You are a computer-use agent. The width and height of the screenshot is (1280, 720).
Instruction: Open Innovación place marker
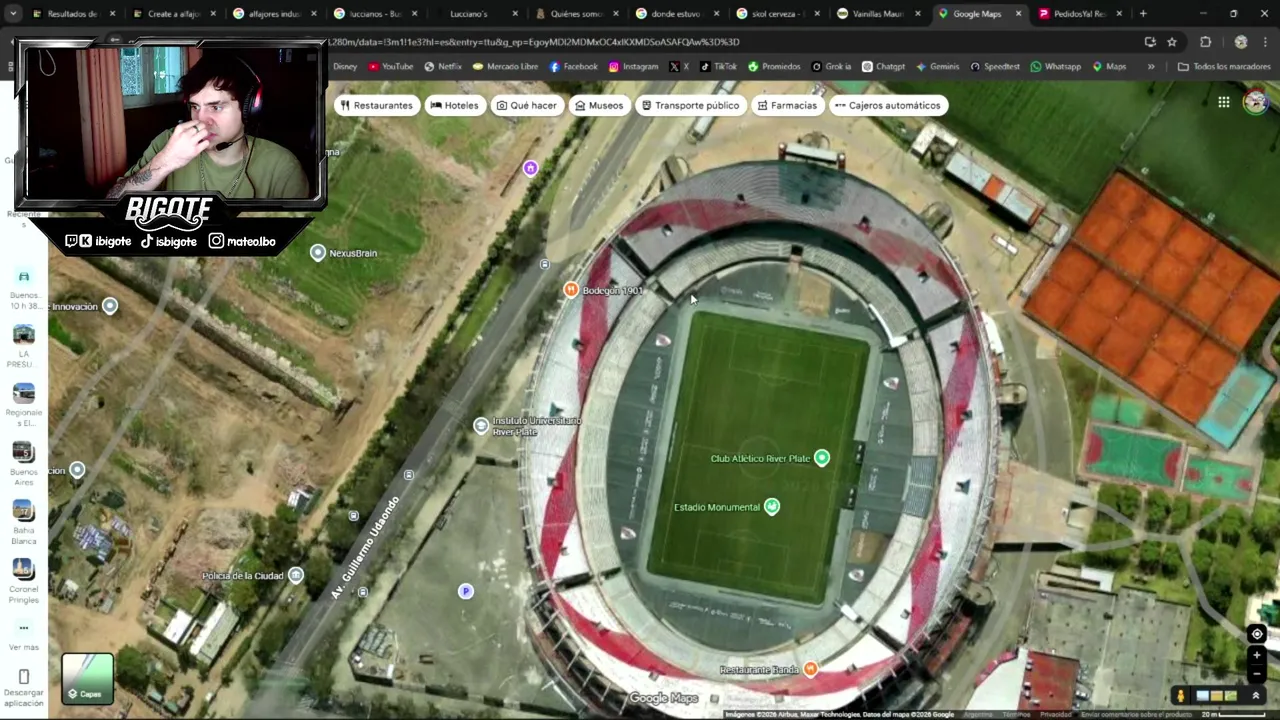point(110,306)
